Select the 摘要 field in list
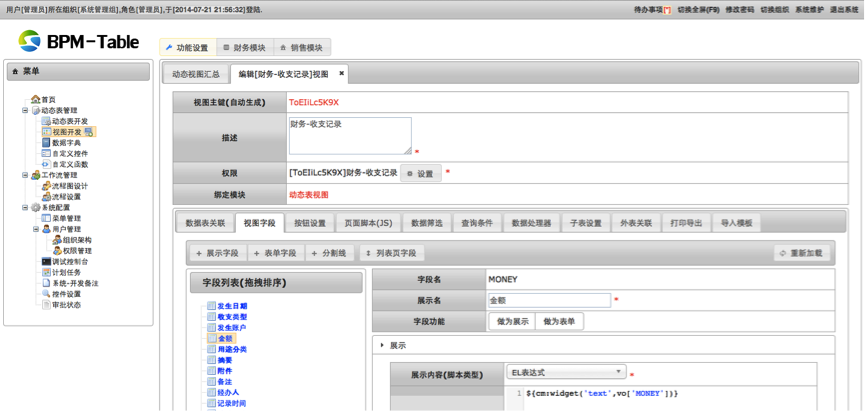The width and height of the screenshot is (865, 411). point(225,360)
